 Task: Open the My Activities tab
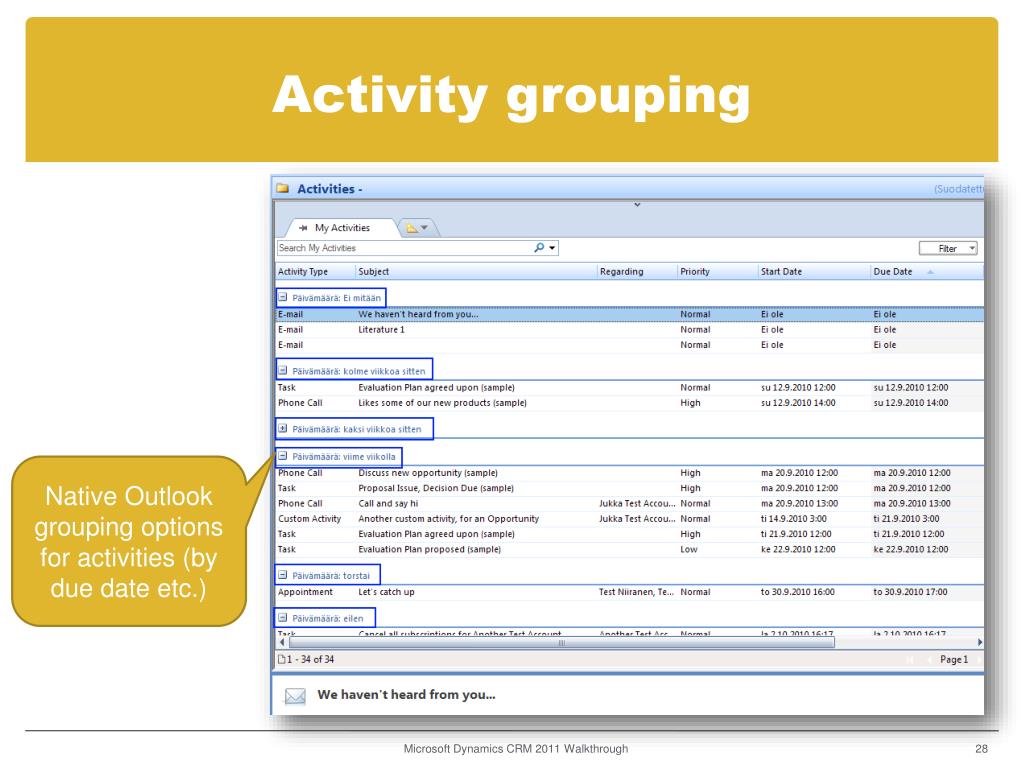click(x=342, y=228)
